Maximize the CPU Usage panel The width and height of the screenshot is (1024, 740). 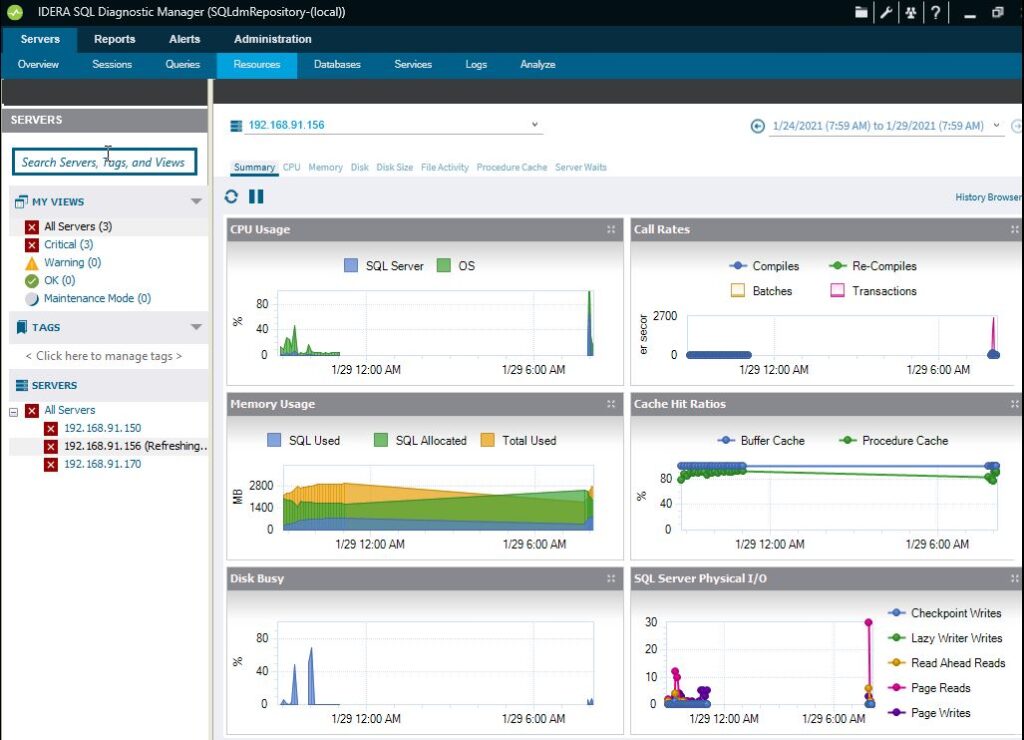(x=611, y=229)
